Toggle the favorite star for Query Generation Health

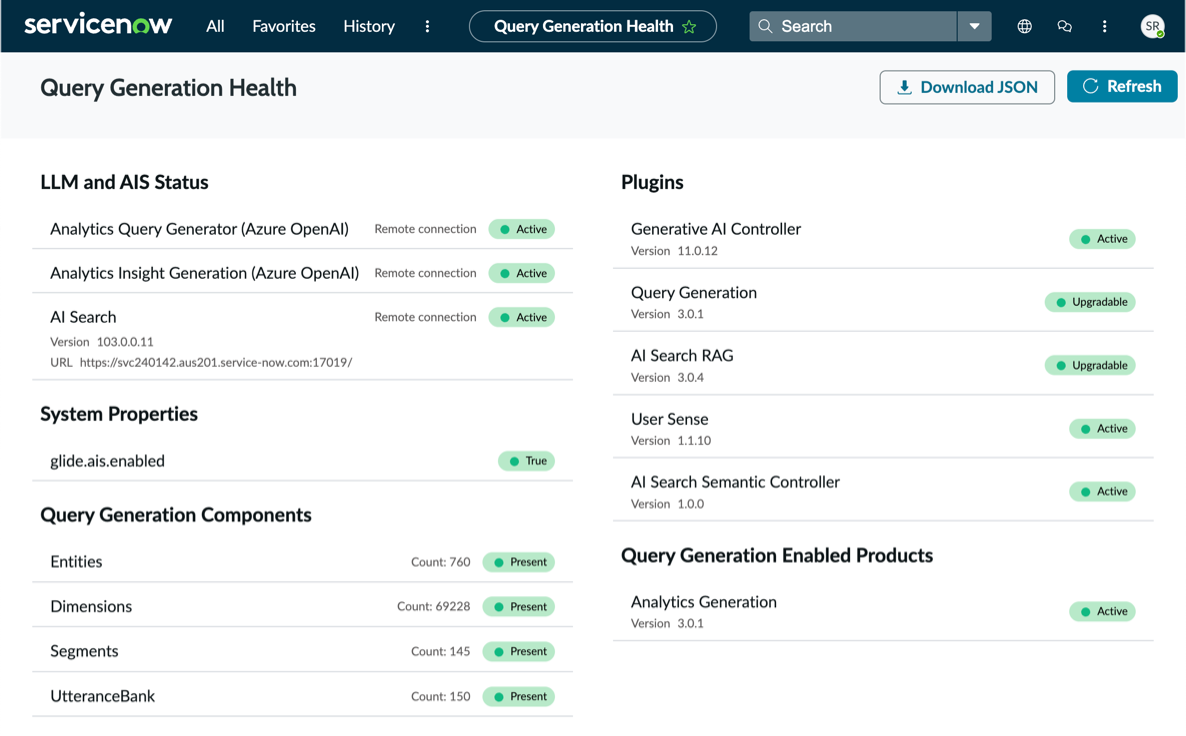pos(689,26)
